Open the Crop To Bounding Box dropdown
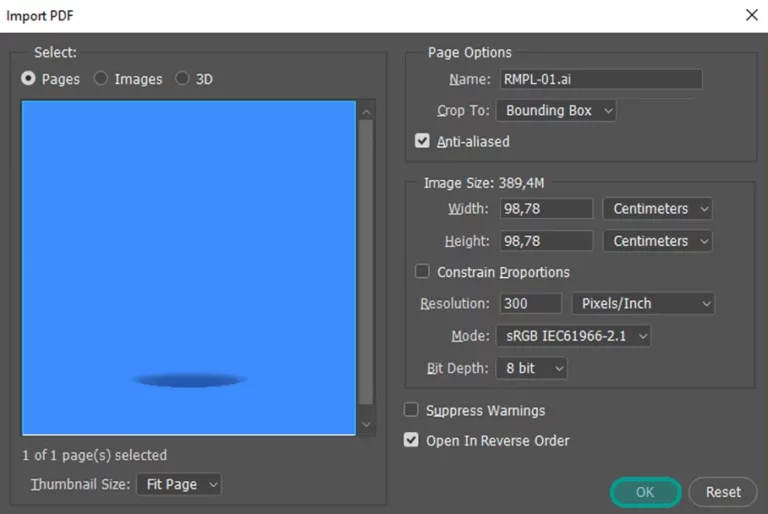 pos(556,111)
